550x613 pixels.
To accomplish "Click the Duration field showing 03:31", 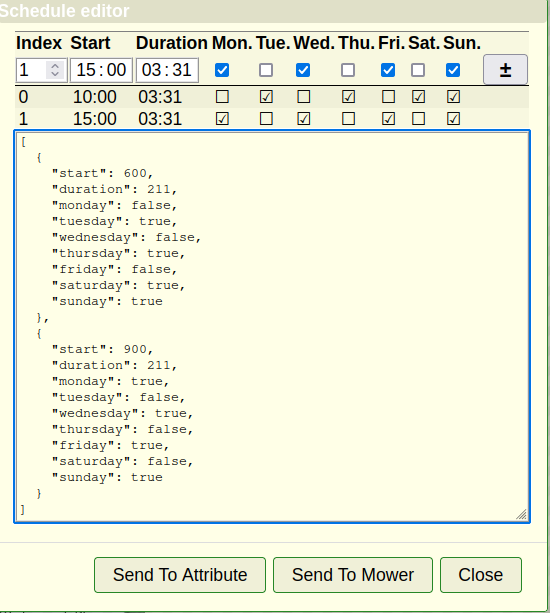I will [x=167, y=70].
